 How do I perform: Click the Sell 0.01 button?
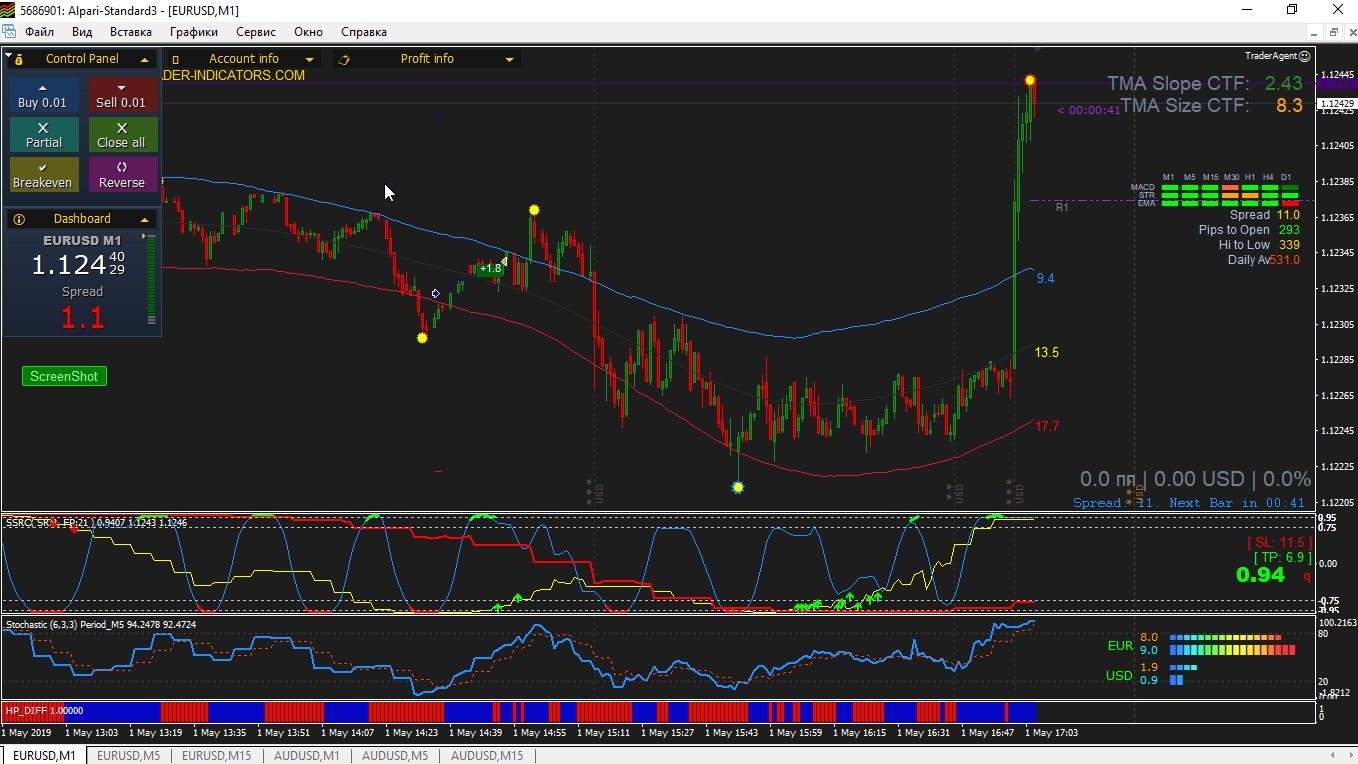pos(122,95)
